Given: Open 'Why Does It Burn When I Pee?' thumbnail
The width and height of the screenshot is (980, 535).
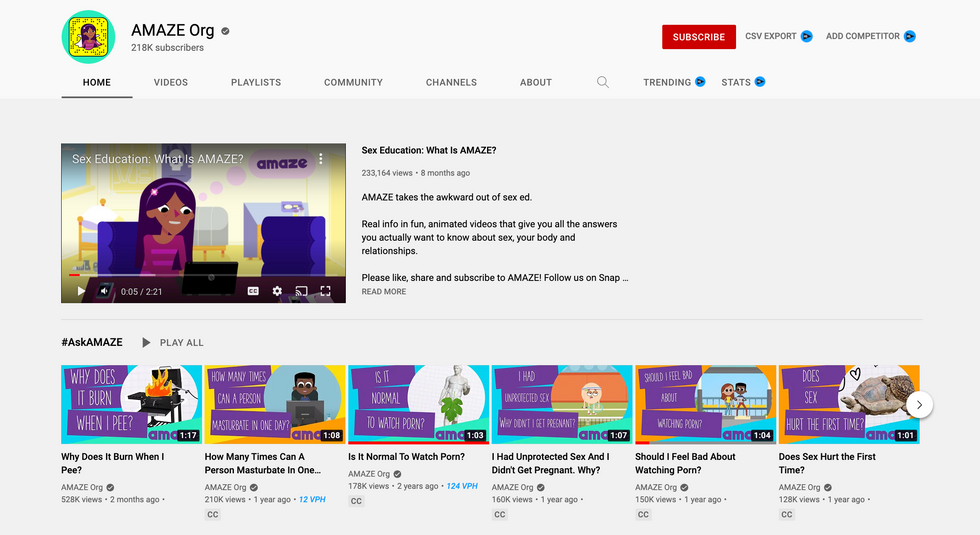Looking at the screenshot, I should coord(131,404).
